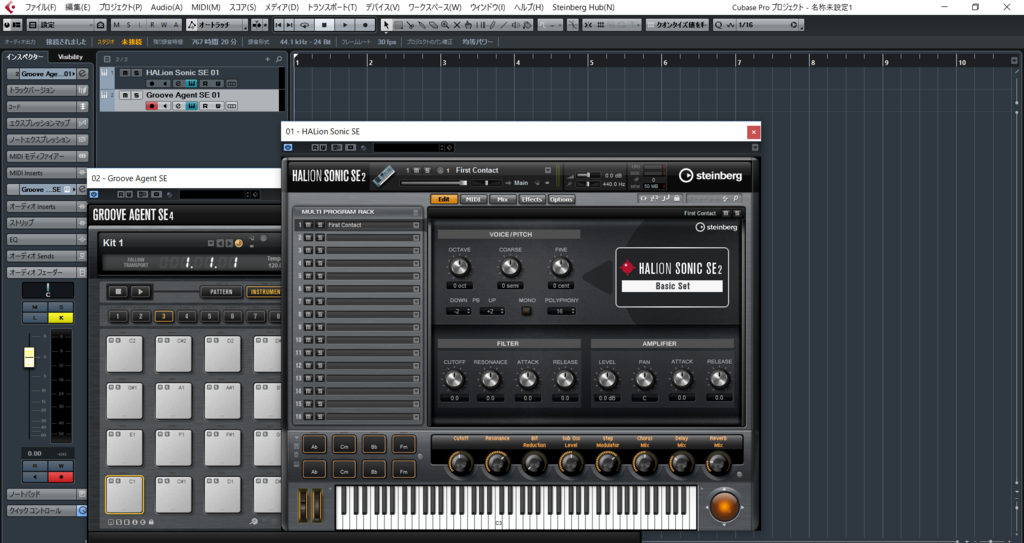Select the Object Selection arrow tool
The width and height of the screenshot is (1024, 543).
coord(386,25)
